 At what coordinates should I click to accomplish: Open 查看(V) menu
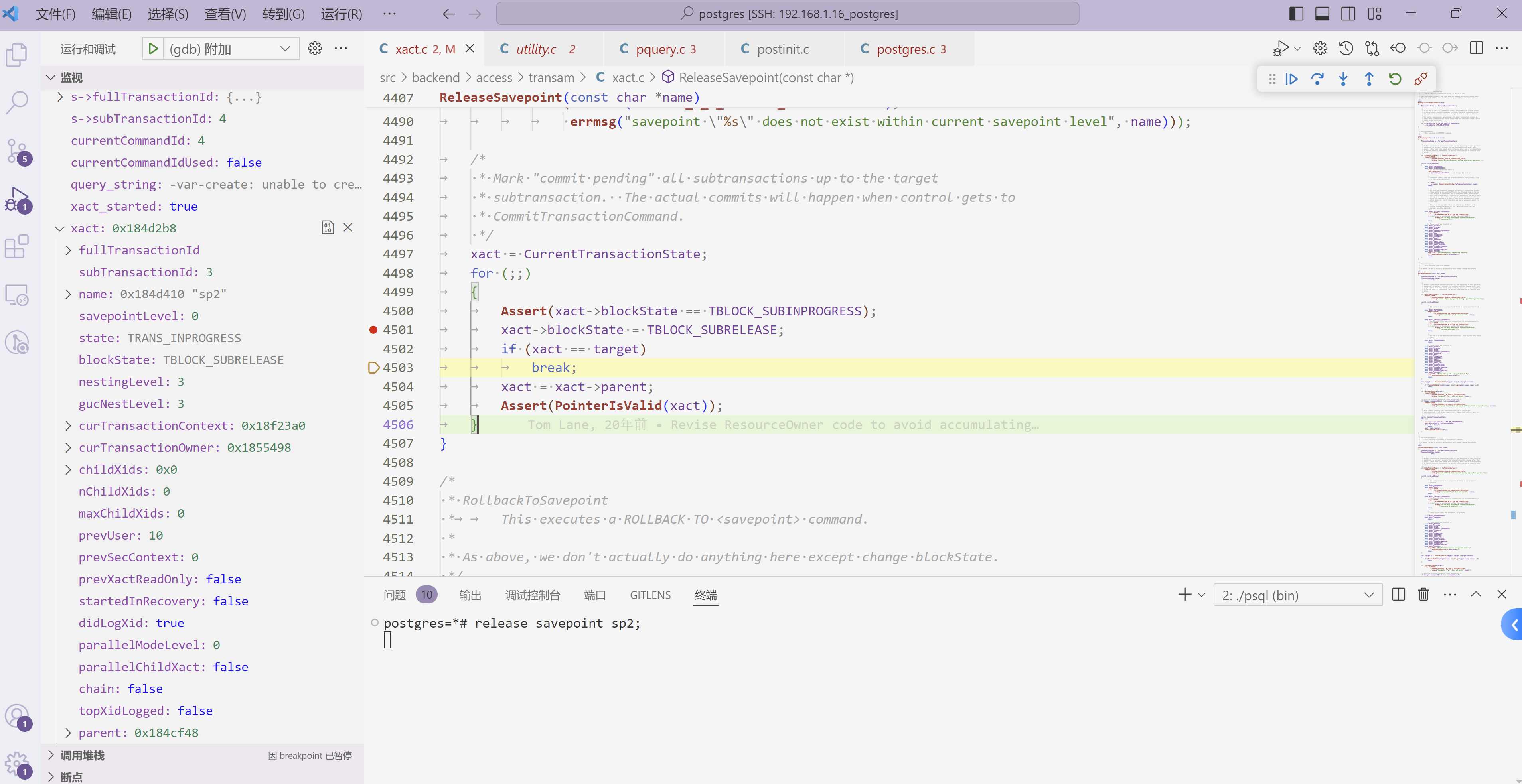(x=225, y=14)
